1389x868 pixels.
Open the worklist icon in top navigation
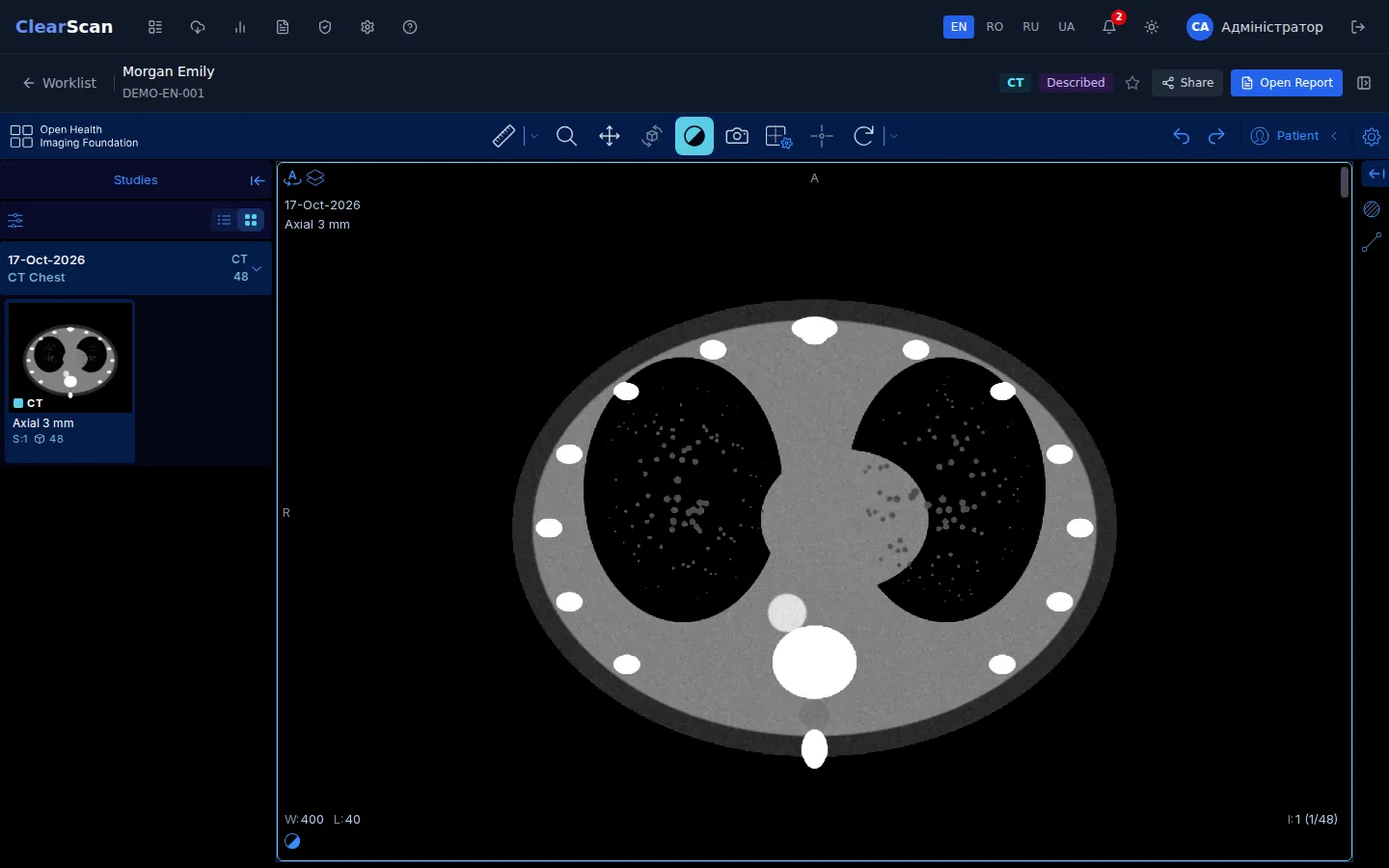coord(155,27)
